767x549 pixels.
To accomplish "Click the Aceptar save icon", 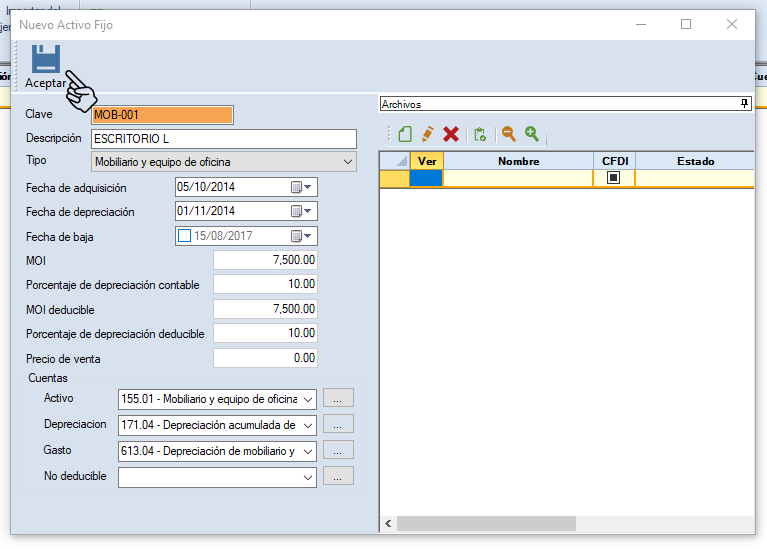I will tap(45, 60).
